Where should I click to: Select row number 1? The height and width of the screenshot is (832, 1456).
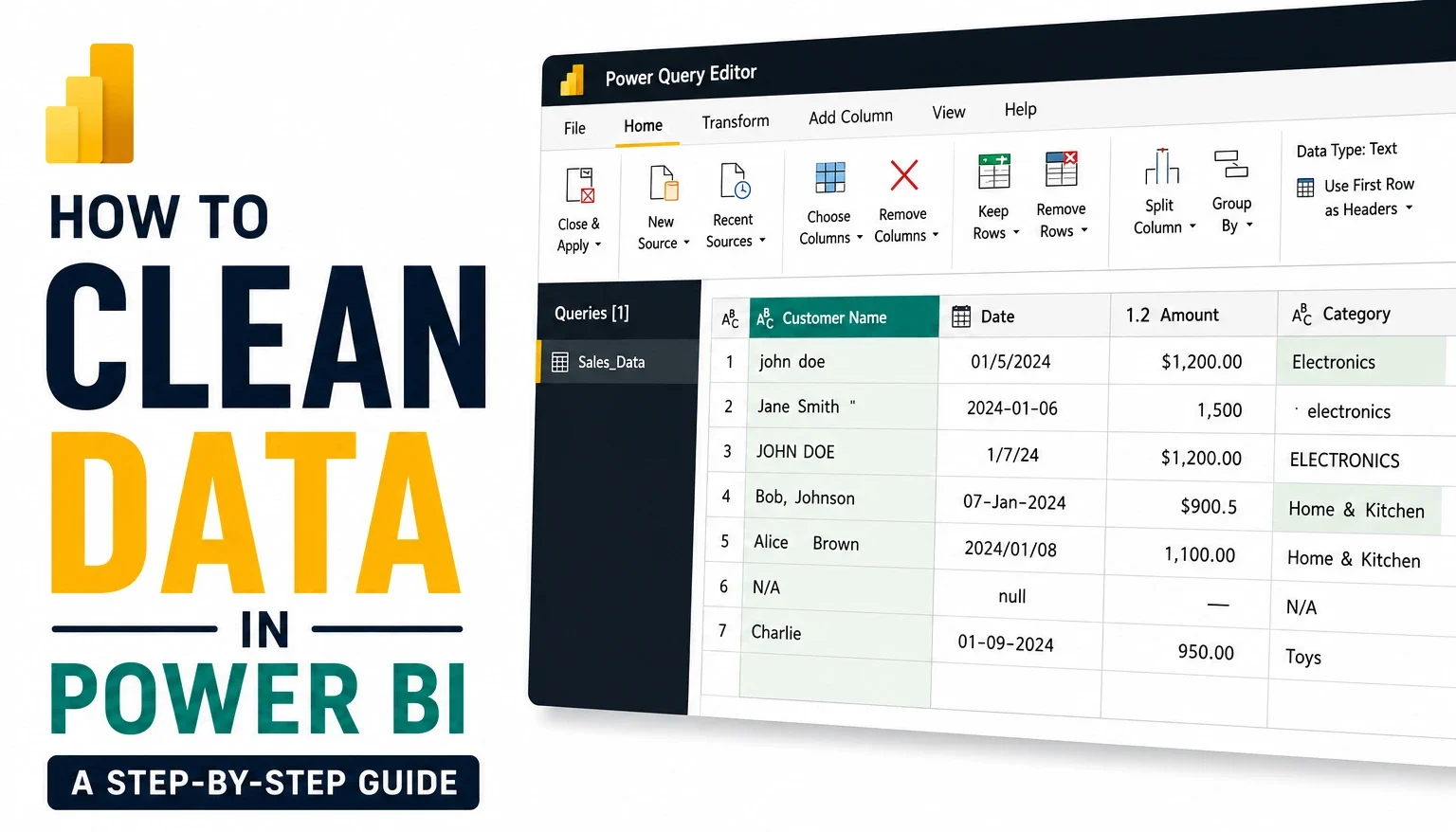[729, 361]
